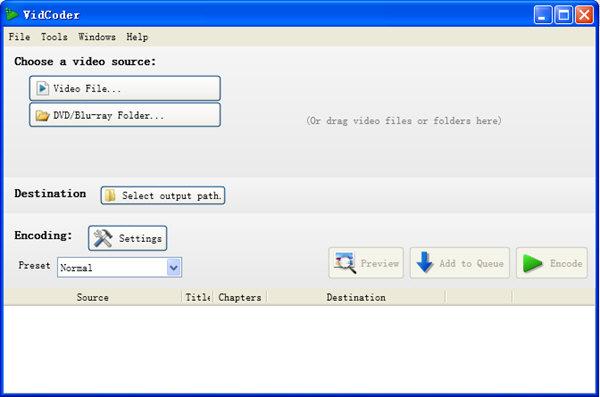Click the open folder icon on DVD/Blu-ray button
Viewport: 600px width, 397px height.
pyautogui.click(x=42, y=115)
